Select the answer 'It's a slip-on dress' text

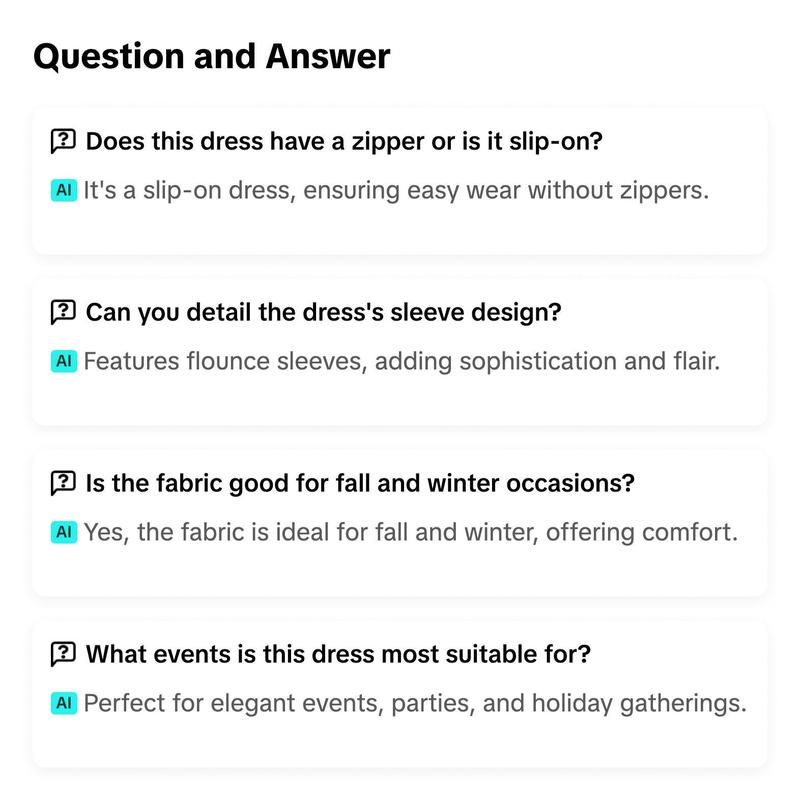pos(396,190)
